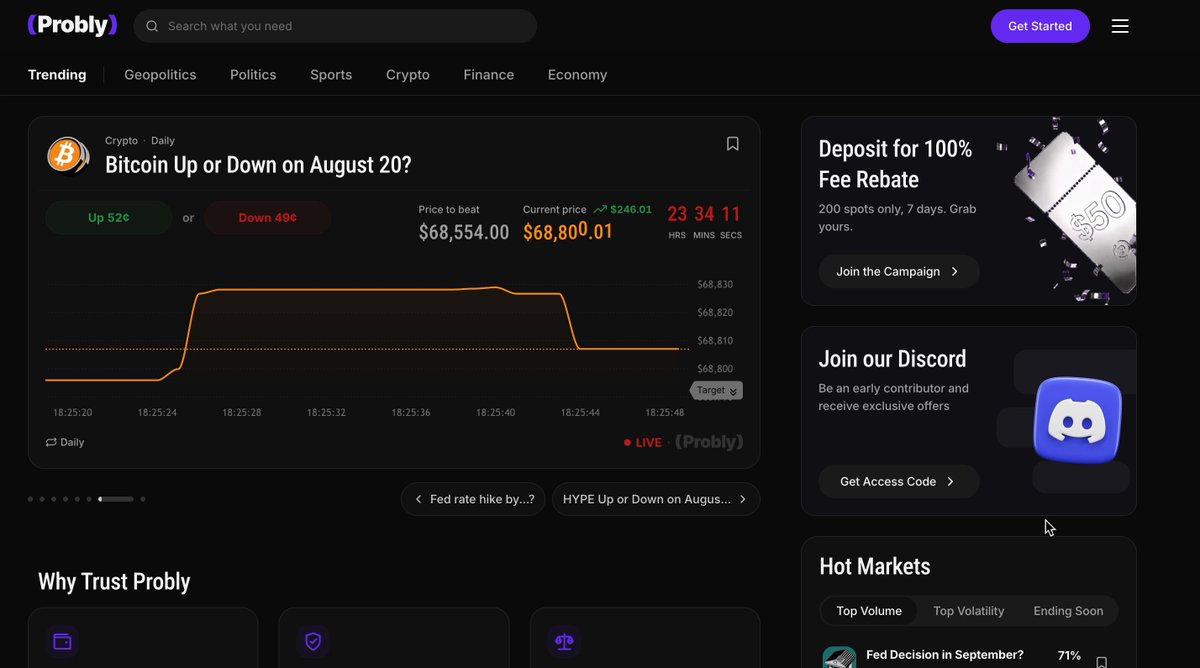The image size is (1200, 668).
Task: Bookmark the Bitcoin Up or Down market
Action: coord(732,144)
